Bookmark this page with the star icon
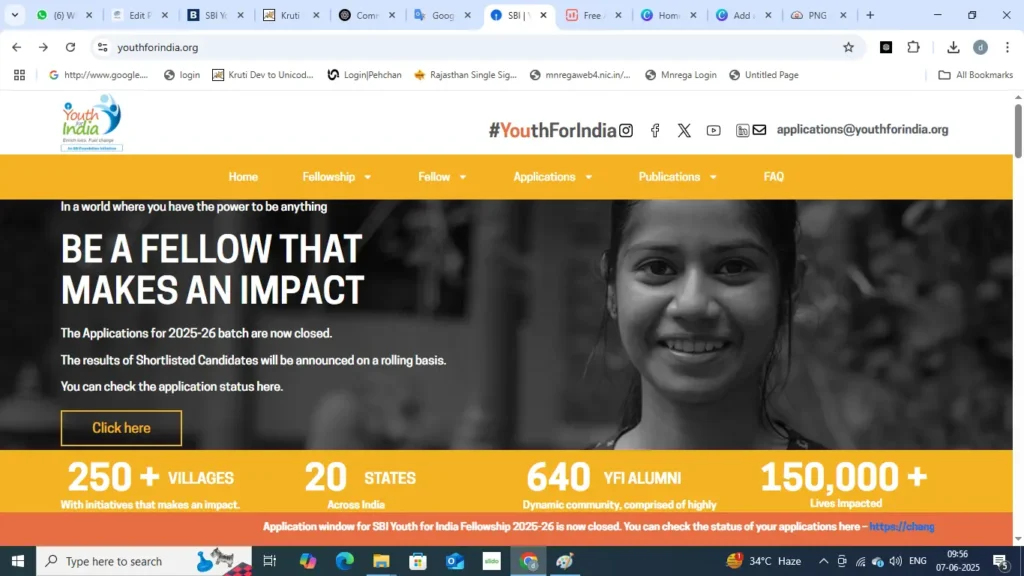Screen dimensions: 1024x576 848,47
